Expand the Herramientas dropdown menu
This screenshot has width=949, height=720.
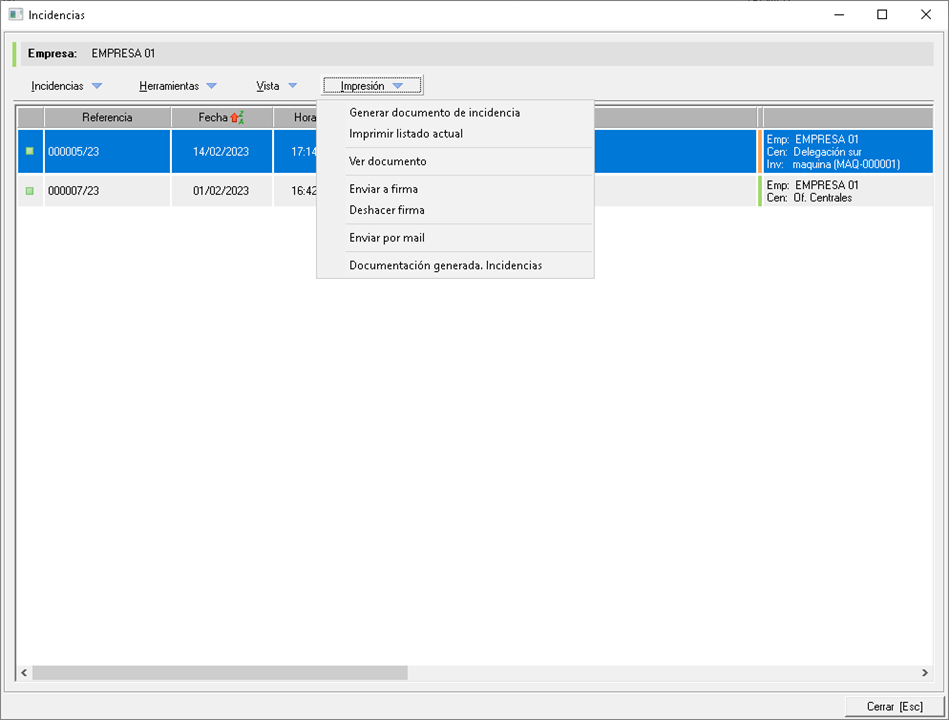[178, 86]
